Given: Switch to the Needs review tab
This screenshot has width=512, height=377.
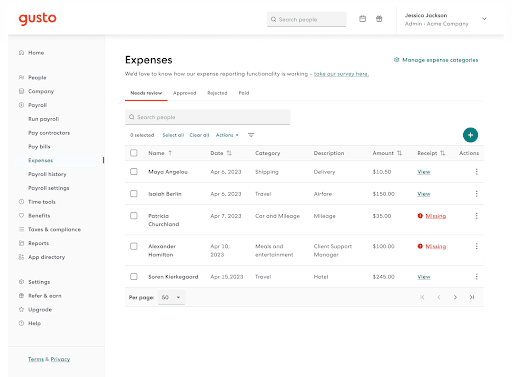Looking at the screenshot, I should [x=146, y=93].
